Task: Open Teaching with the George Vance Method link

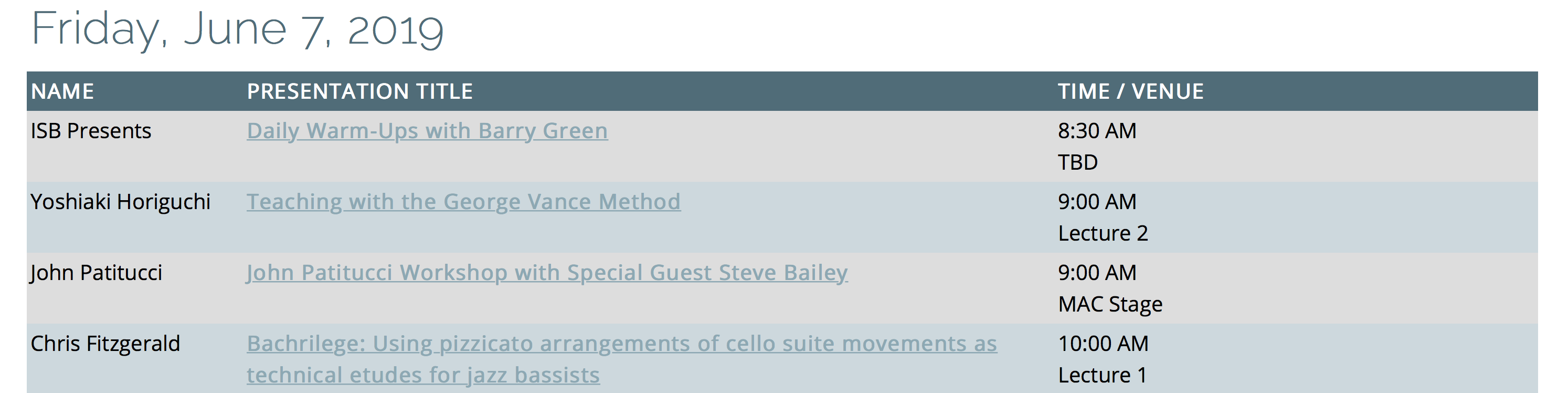Action: tap(463, 202)
